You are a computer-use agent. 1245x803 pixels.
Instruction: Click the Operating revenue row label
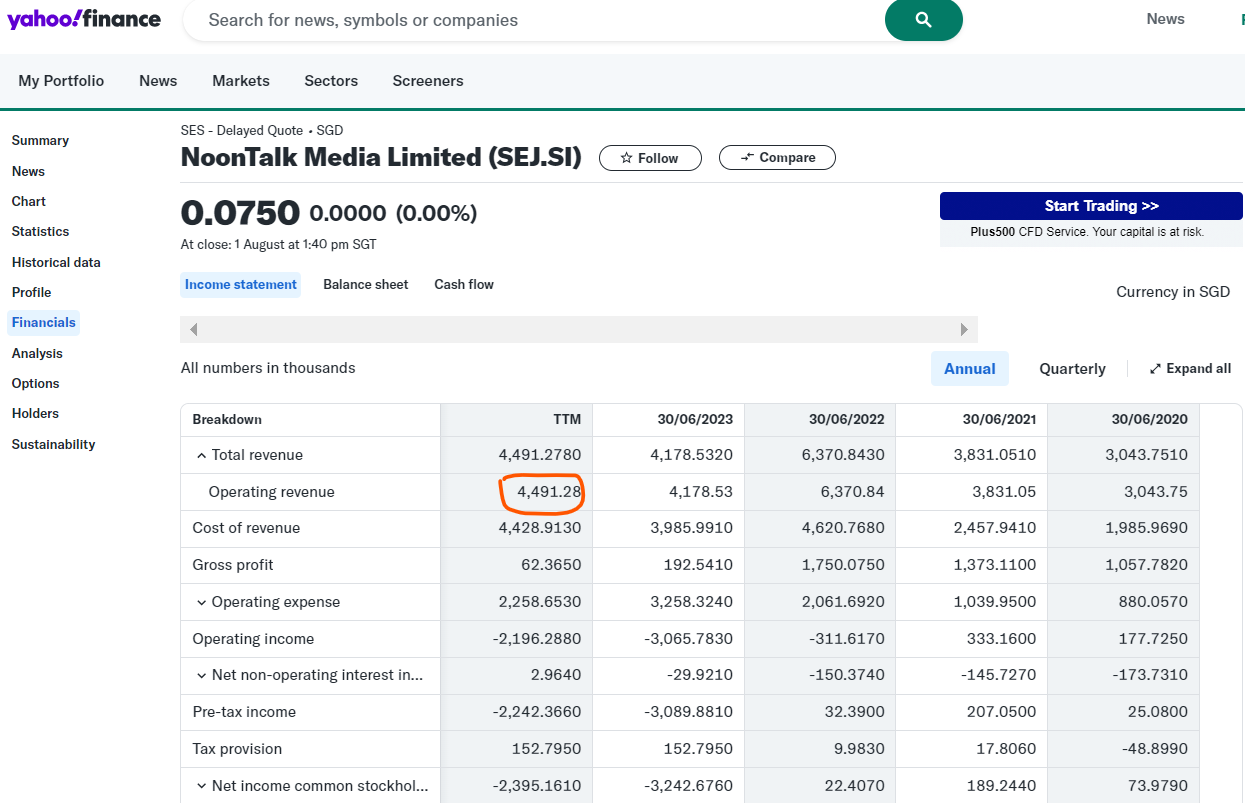(x=271, y=492)
